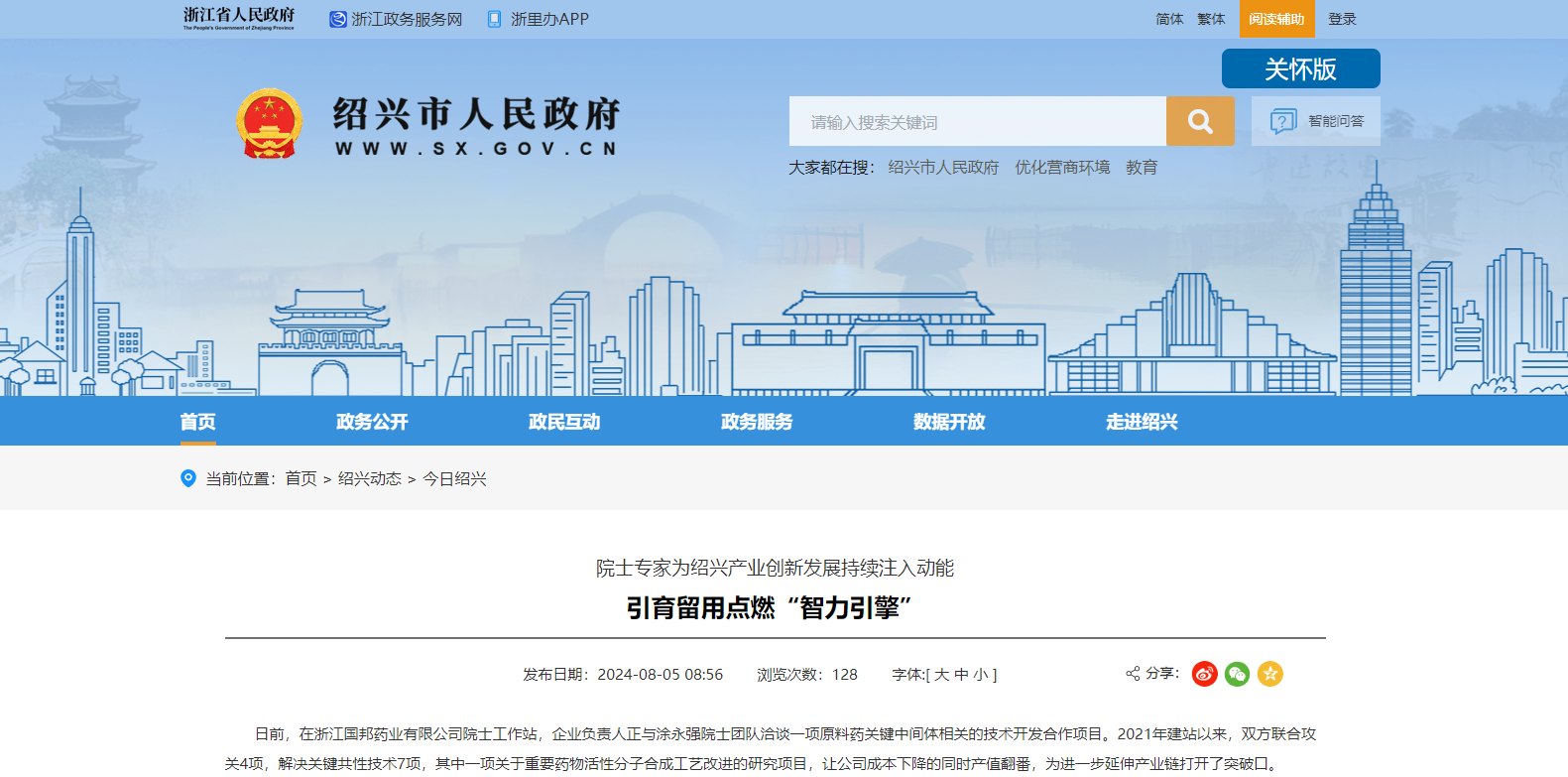Click the 优化营商环境 hot search link

pos(1062,168)
